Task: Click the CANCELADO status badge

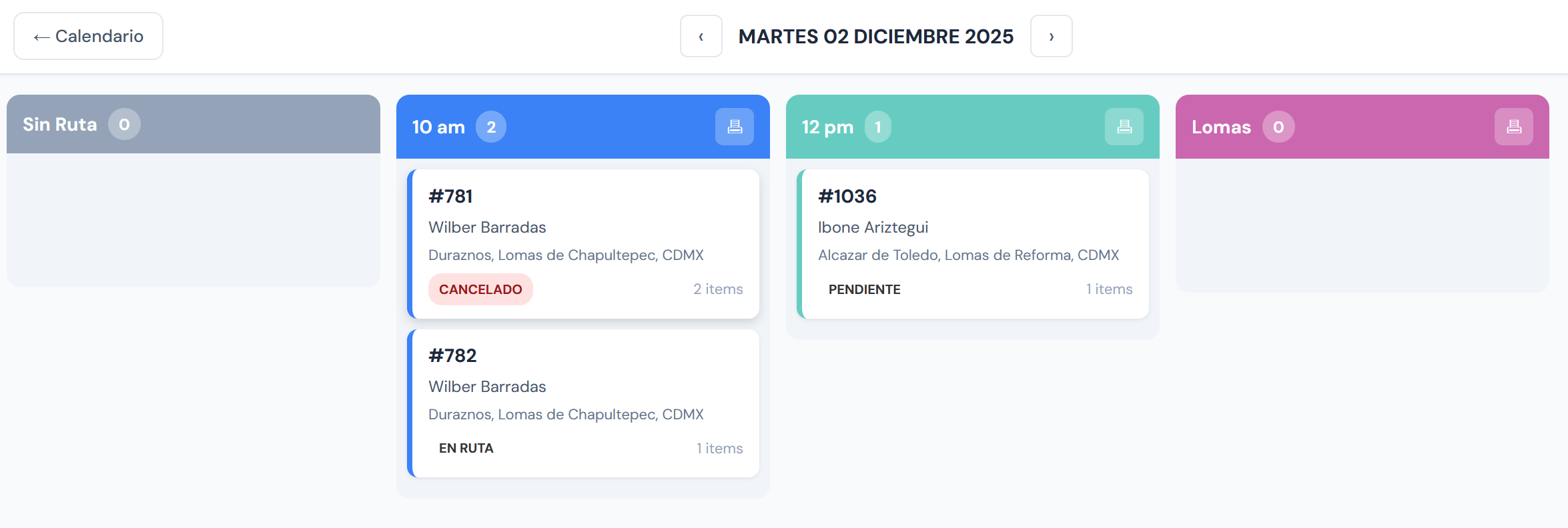Action: (x=480, y=289)
